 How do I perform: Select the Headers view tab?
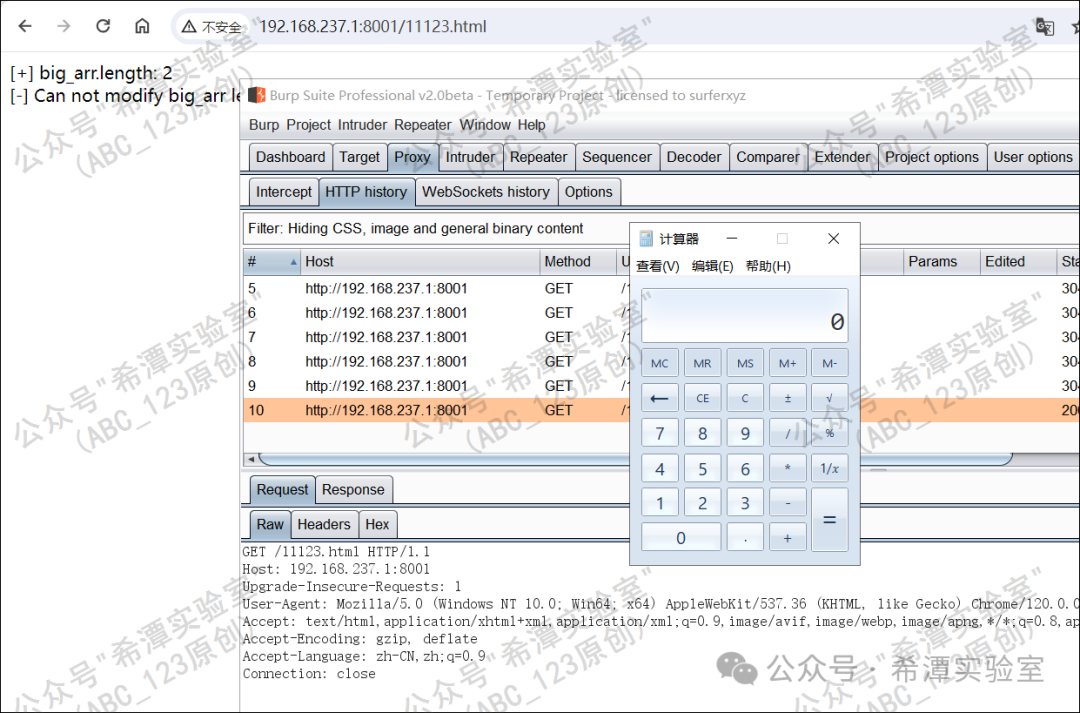pos(324,524)
